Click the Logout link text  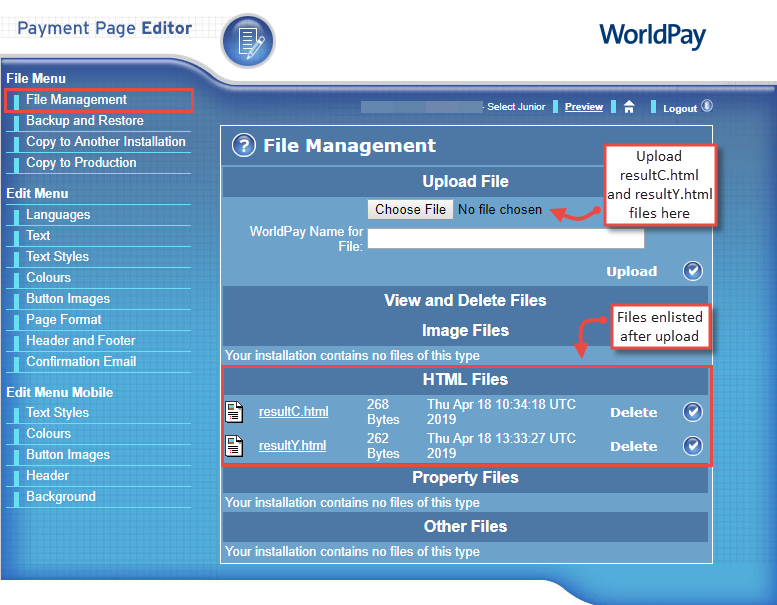pyautogui.click(x=680, y=109)
